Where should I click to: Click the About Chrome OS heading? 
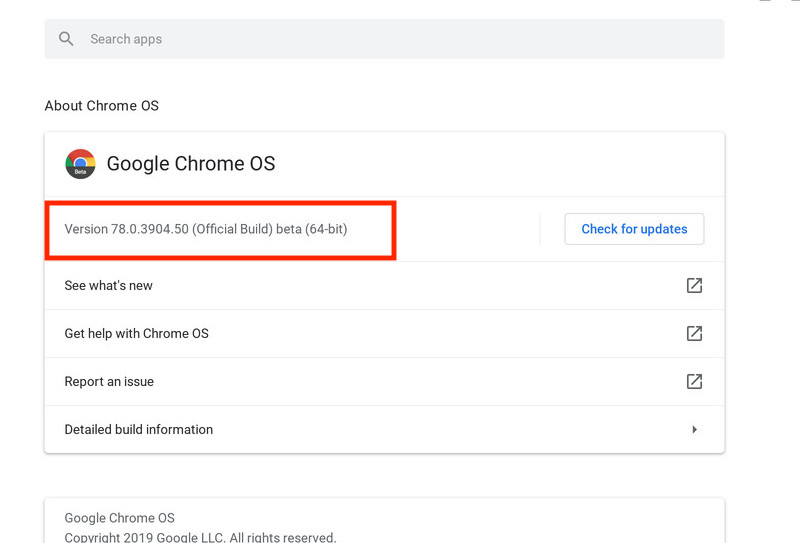[x=102, y=106]
